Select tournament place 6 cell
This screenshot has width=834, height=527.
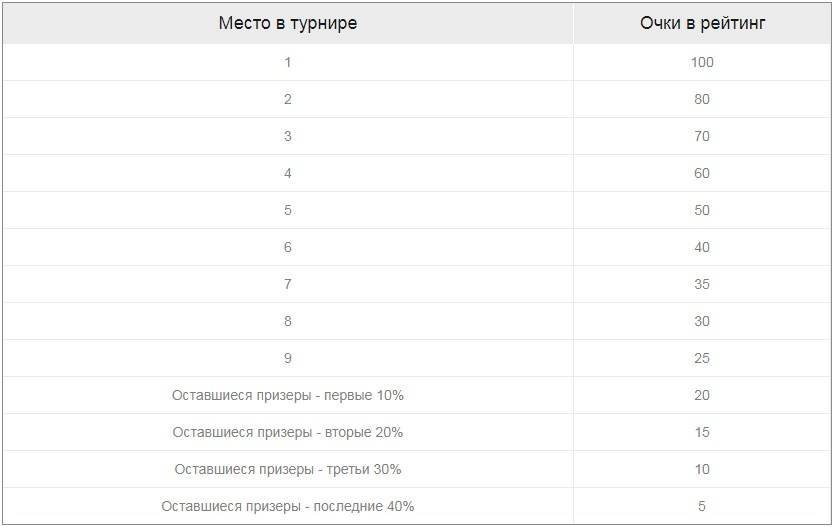[x=287, y=247]
